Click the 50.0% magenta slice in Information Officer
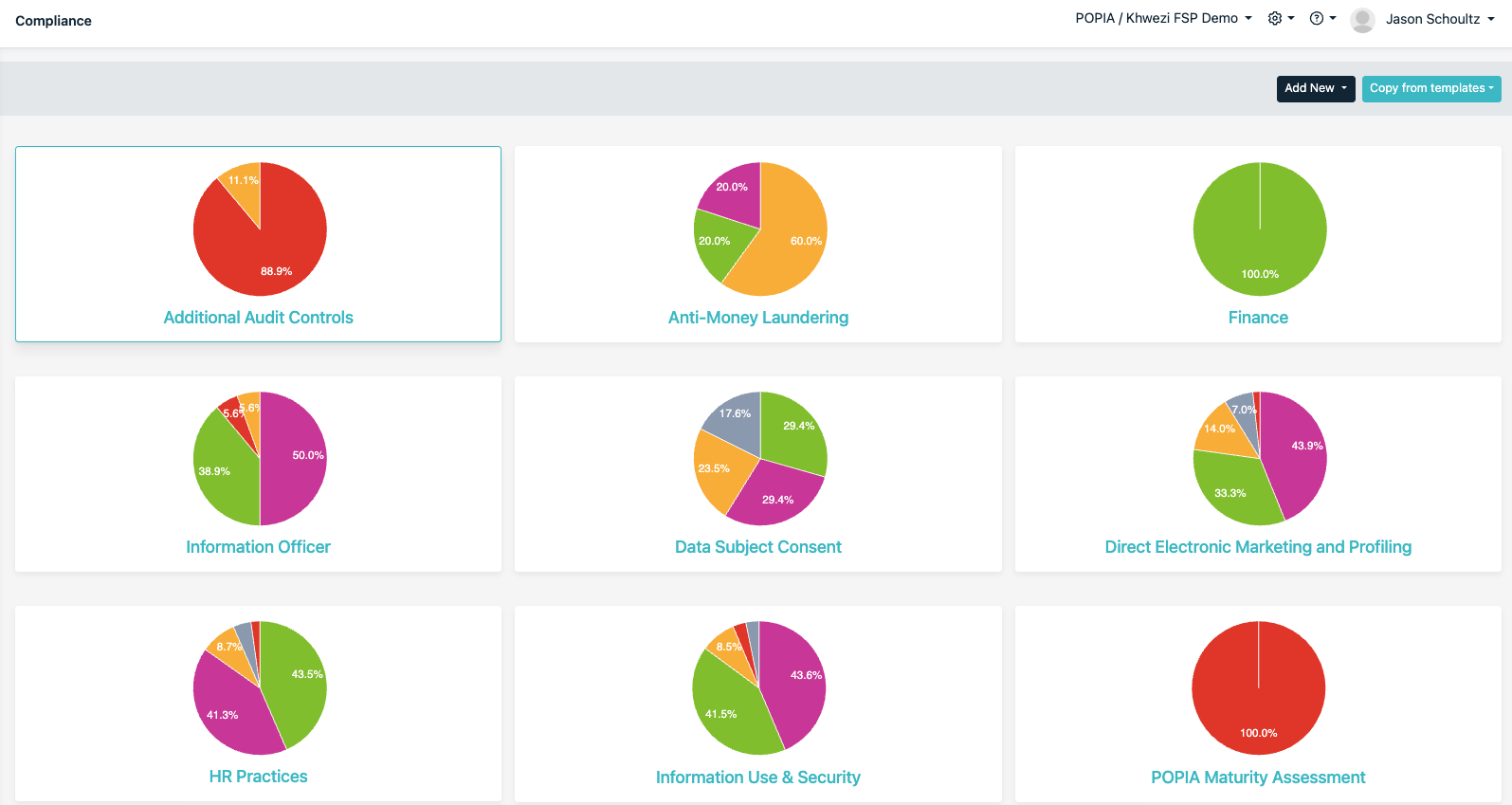The height and width of the screenshot is (805, 1512). tap(294, 459)
